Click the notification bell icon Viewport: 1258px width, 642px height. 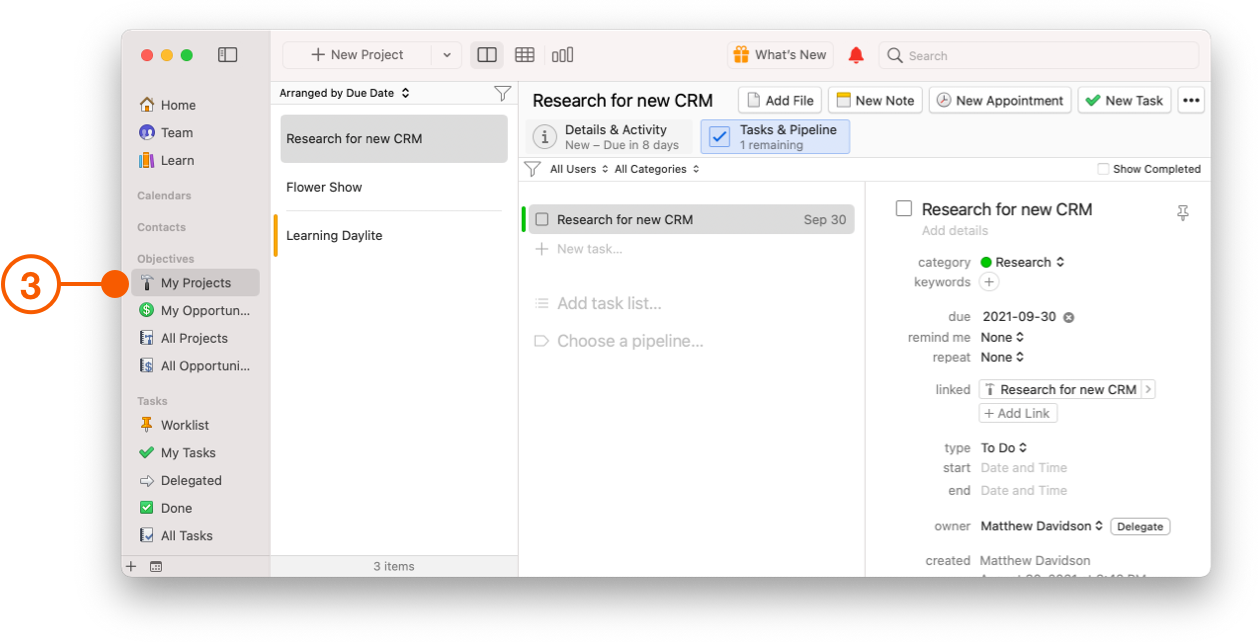[856, 55]
